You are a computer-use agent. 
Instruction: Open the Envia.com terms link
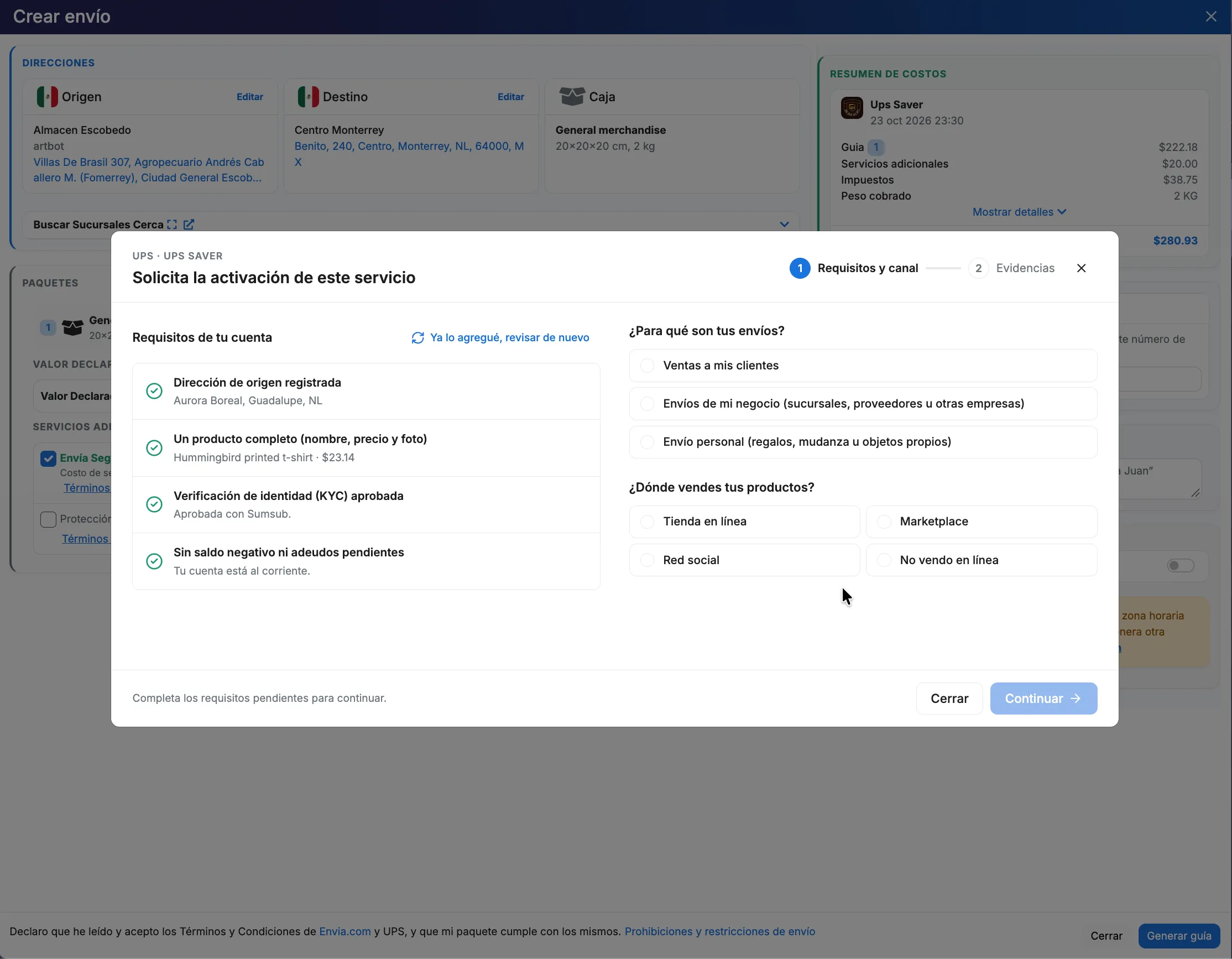click(344, 932)
